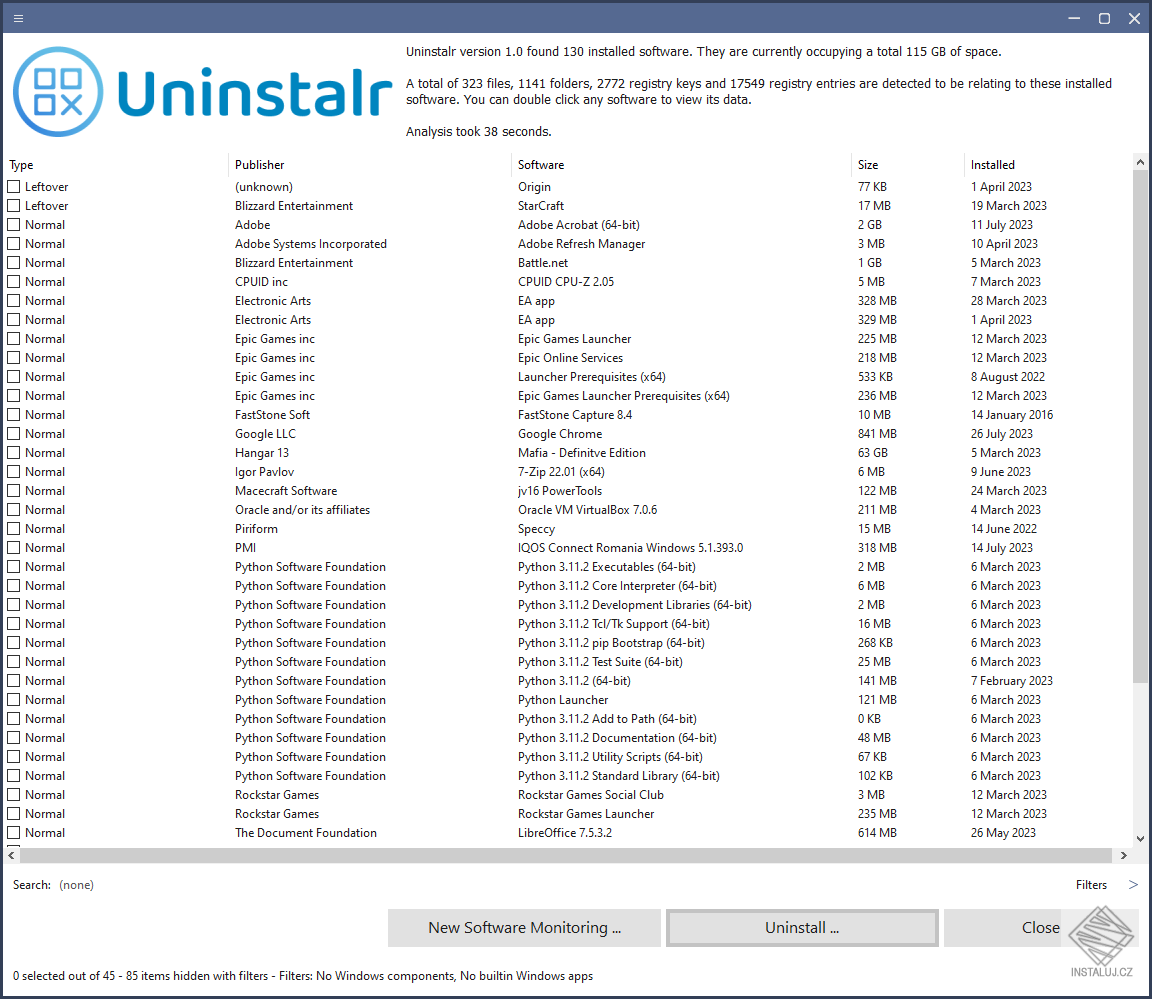This screenshot has width=1152, height=999.
Task: Select the FastStone Capture 8.4 entry
Action: 575,415
